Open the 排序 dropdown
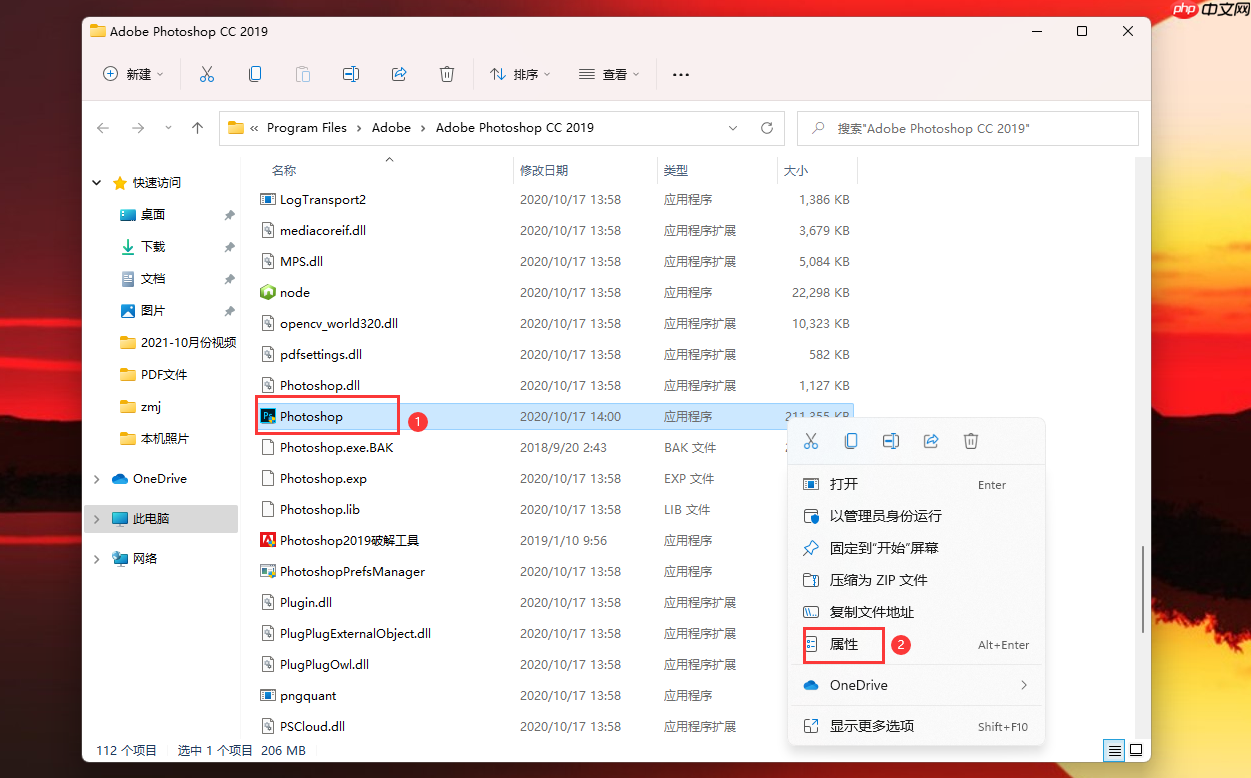This screenshot has width=1251, height=778. pos(520,74)
